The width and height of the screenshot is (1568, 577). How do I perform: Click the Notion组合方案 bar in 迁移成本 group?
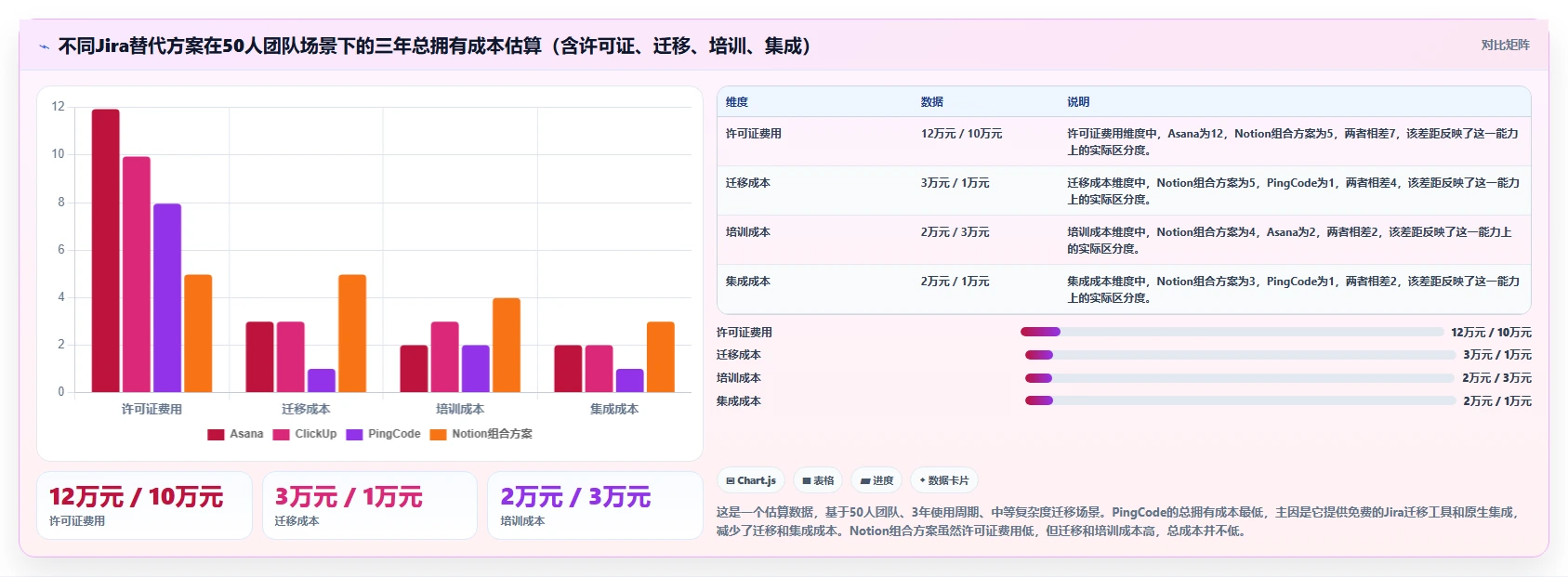click(x=352, y=334)
